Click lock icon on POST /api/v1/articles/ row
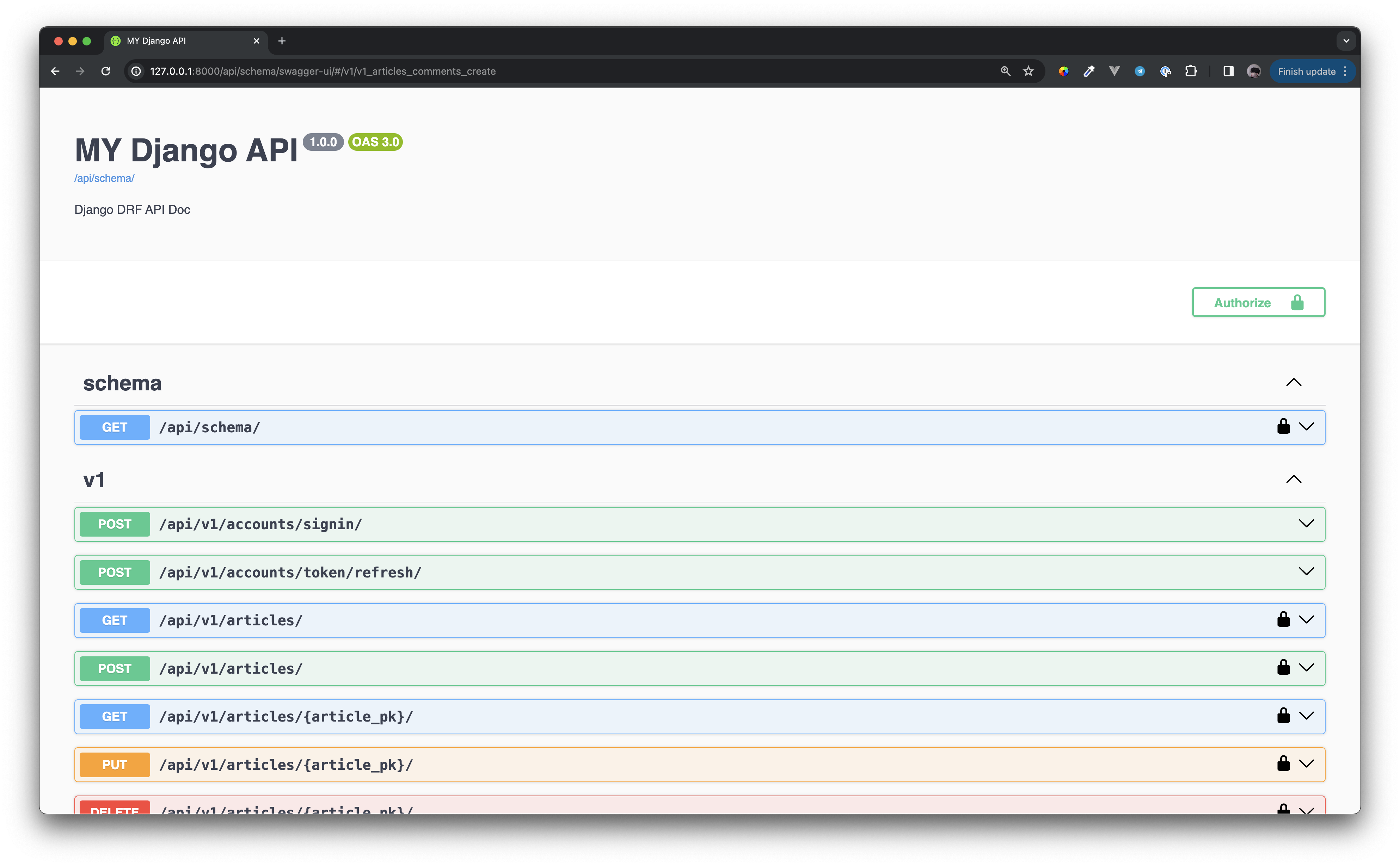This screenshot has height=866, width=1400. [1283, 668]
